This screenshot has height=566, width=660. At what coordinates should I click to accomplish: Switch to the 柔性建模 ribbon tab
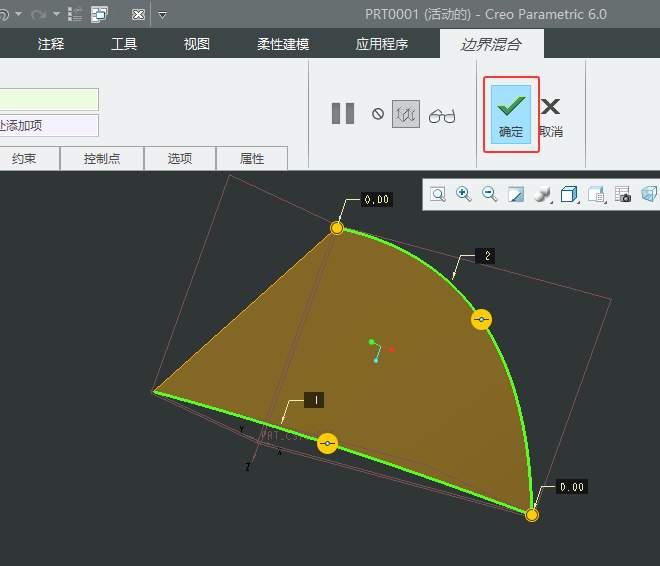click(x=283, y=44)
